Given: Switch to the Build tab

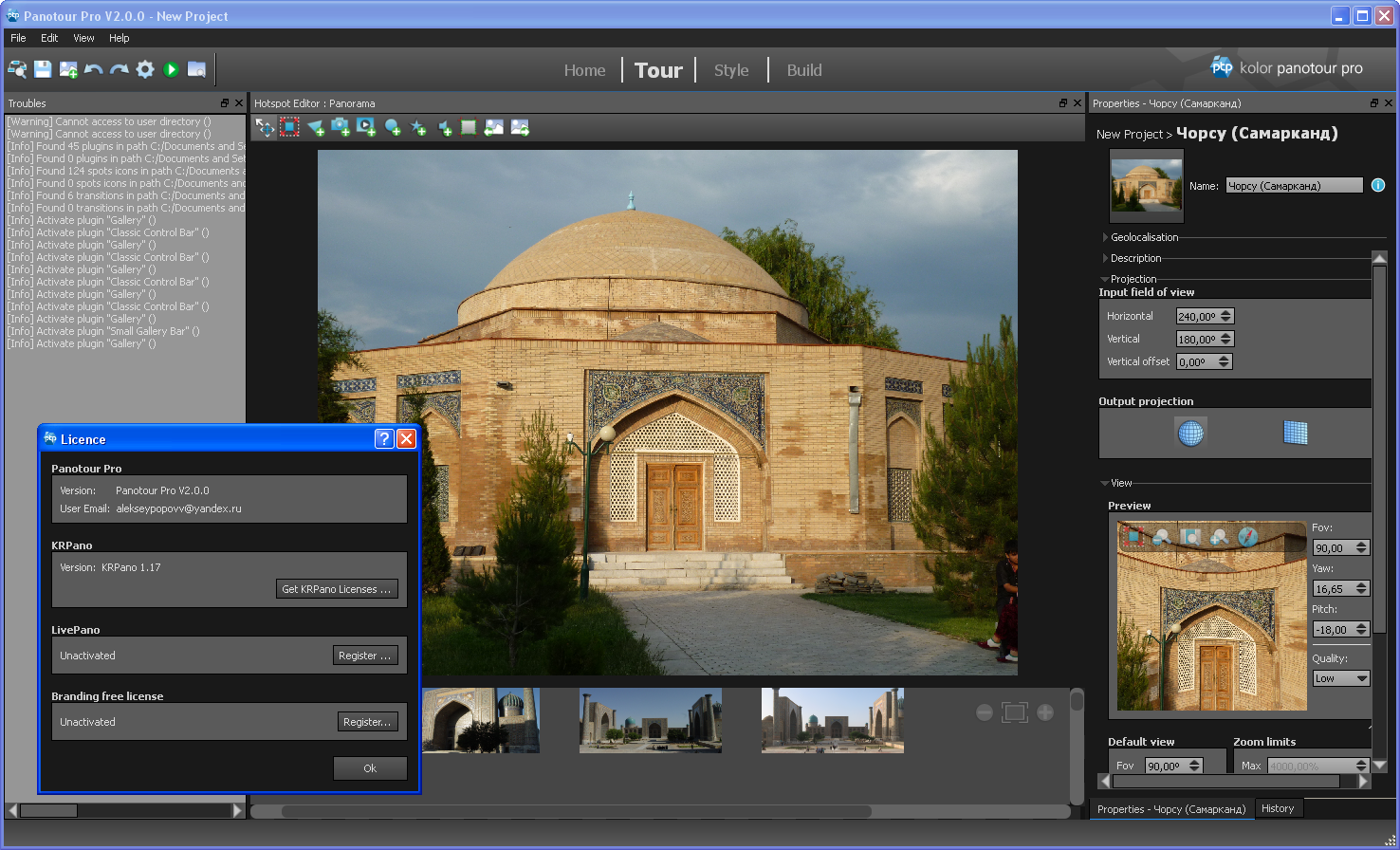Looking at the screenshot, I should point(804,70).
